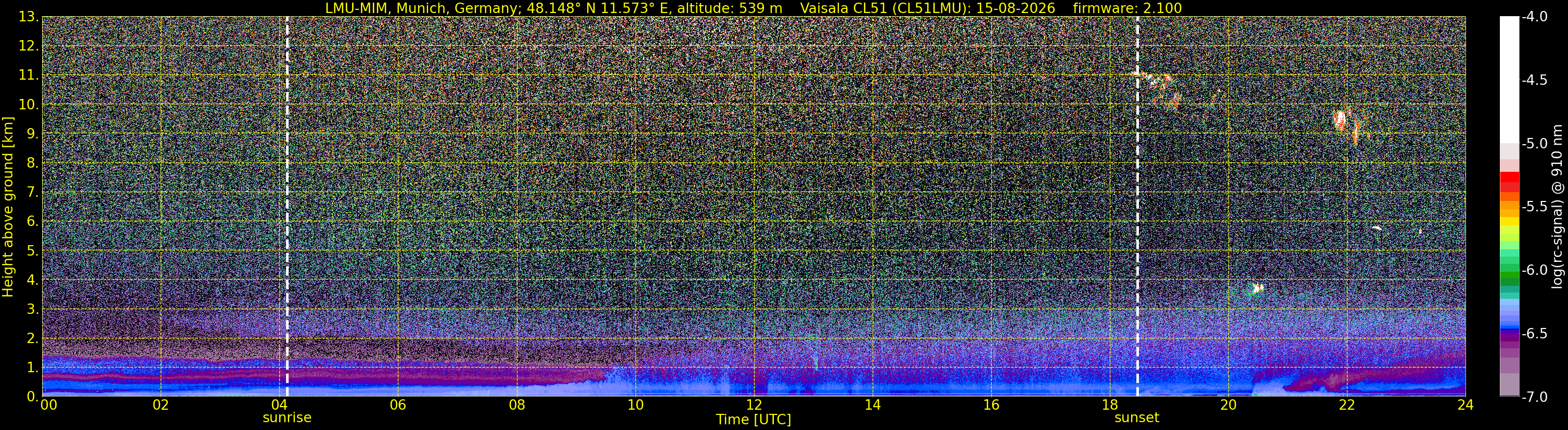Click the 'Time [UTC]' axis label
The width and height of the screenshot is (1568, 430).
coord(754,420)
